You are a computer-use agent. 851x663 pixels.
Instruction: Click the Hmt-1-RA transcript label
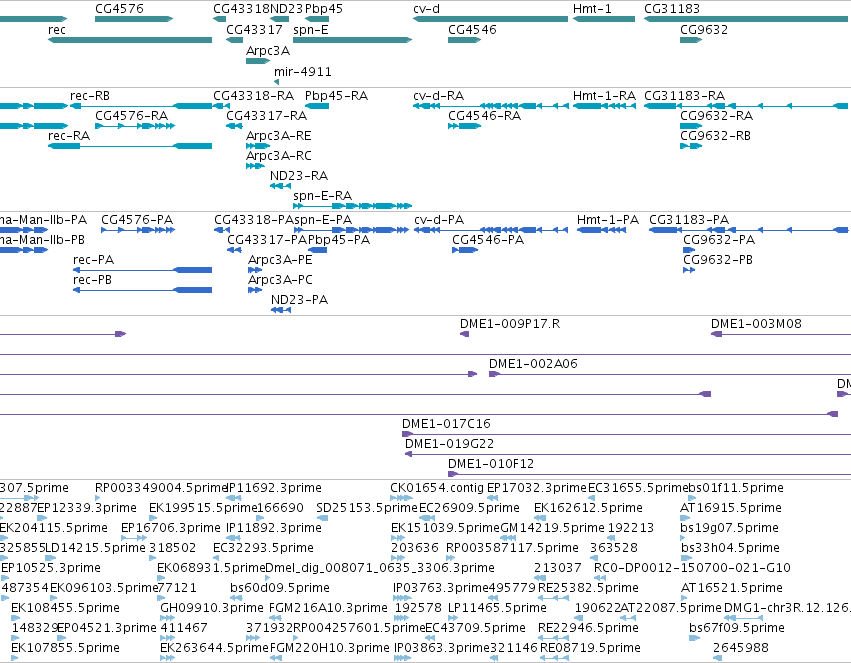point(605,96)
